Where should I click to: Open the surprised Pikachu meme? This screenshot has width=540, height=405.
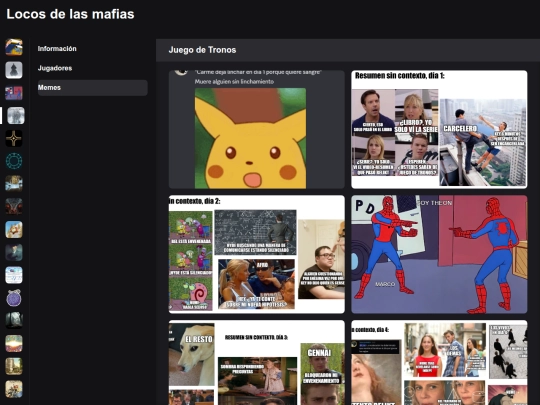pyautogui.click(x=257, y=129)
